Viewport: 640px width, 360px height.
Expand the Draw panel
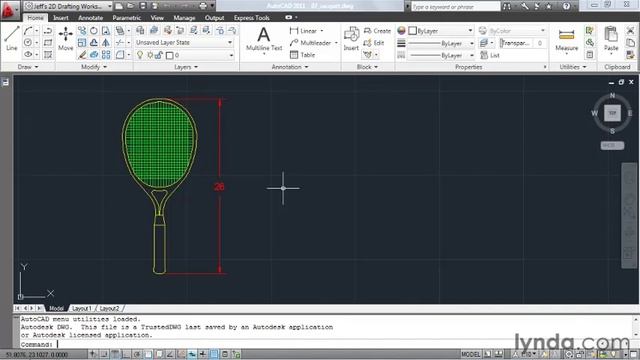point(28,67)
